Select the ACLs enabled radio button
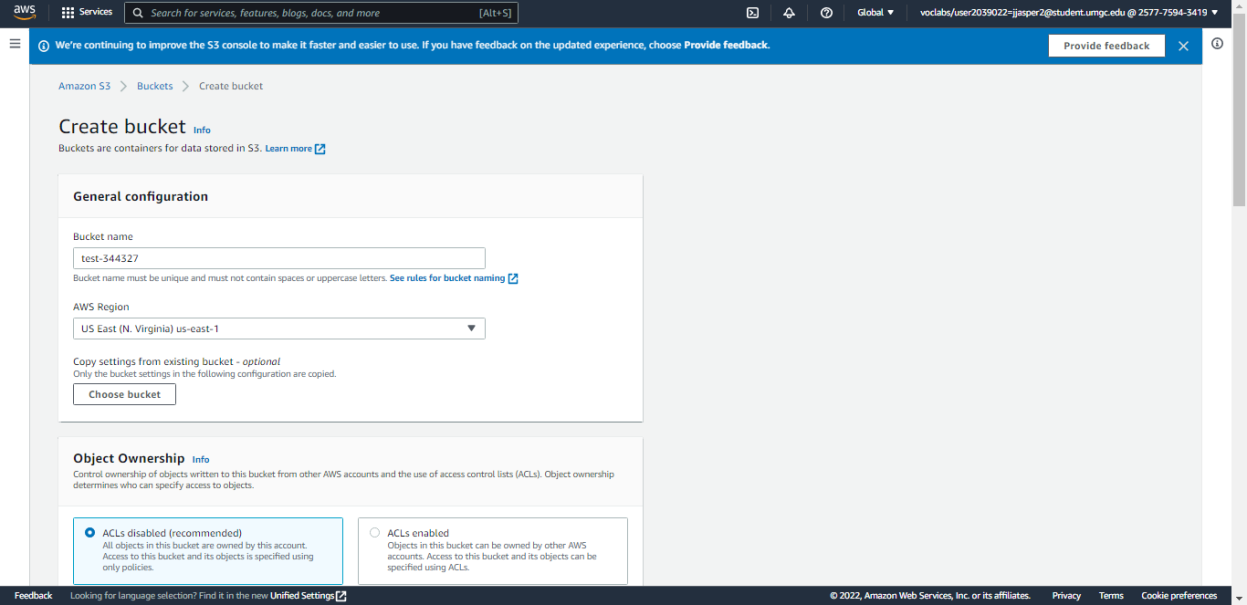Screen dimensions: 1247x605 click(x=375, y=533)
